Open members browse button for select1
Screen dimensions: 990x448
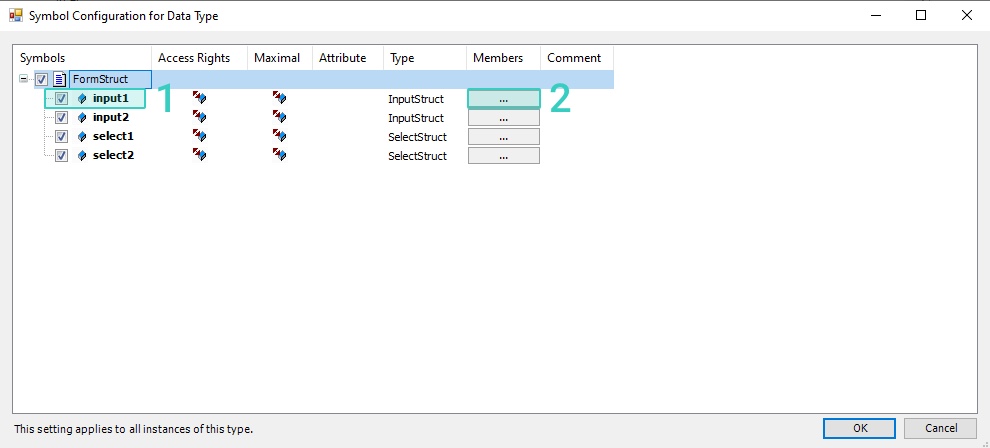tap(503, 137)
